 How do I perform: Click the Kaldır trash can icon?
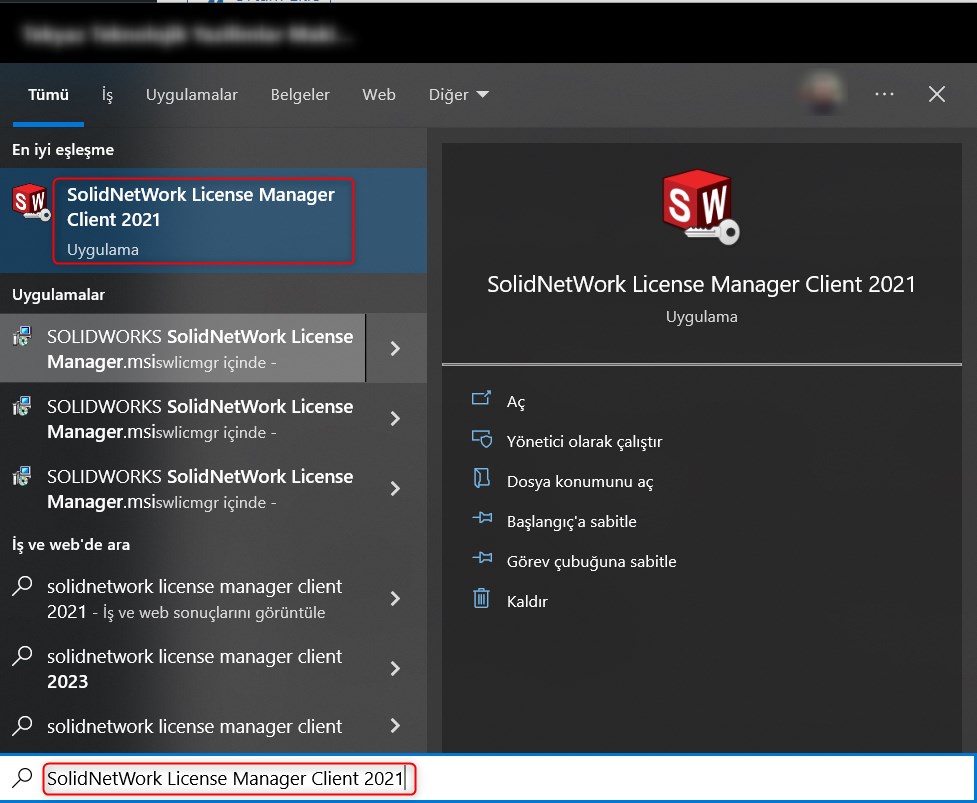tap(481, 600)
